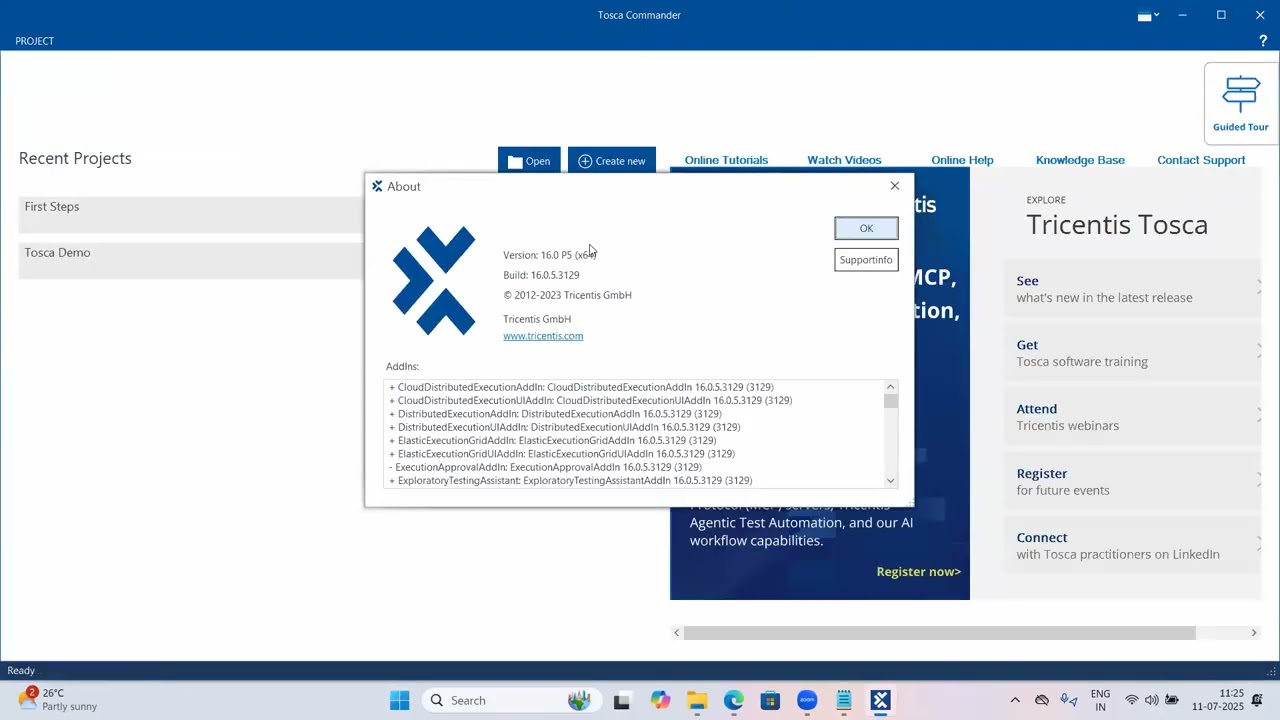Image resolution: width=1280 pixels, height=720 pixels.
Task: Open Knowledge Base link
Action: pos(1080,160)
